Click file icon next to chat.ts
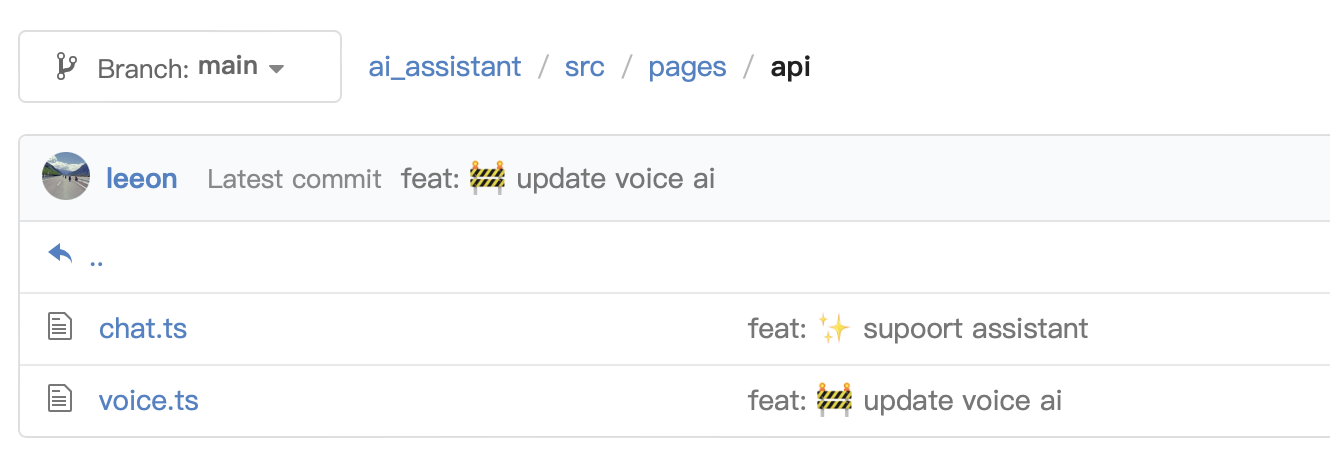 point(61,327)
